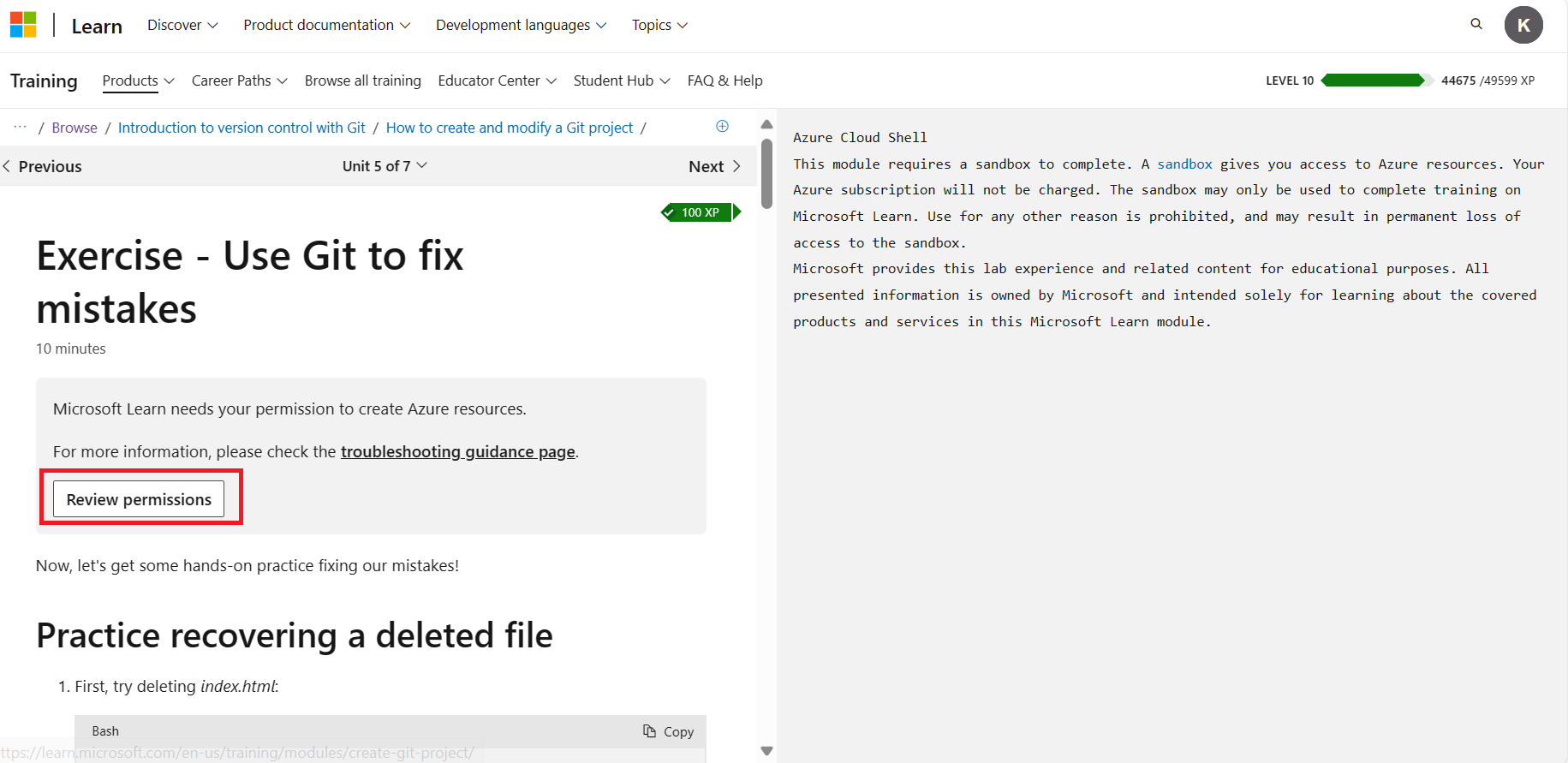Viewport: 1568px width, 763px height.
Task: Click the 10 minutes duration text
Action: pyautogui.click(x=71, y=349)
